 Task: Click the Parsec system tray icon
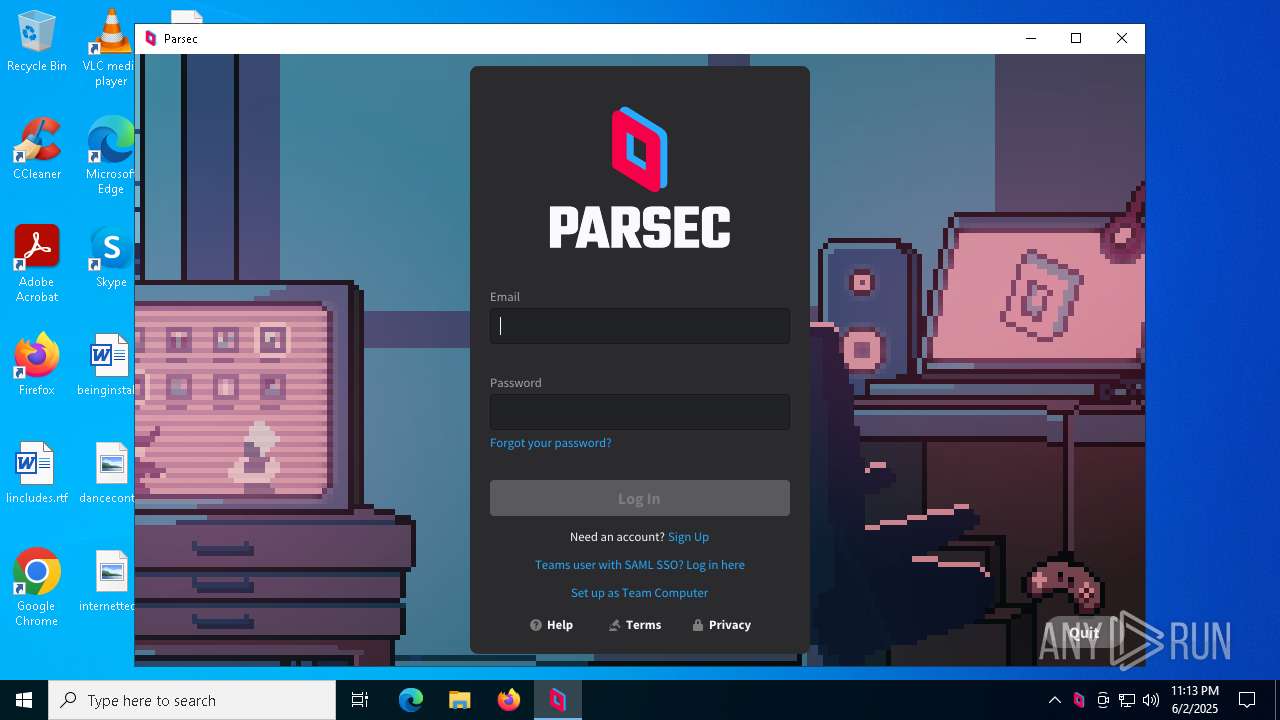[x=1079, y=700]
